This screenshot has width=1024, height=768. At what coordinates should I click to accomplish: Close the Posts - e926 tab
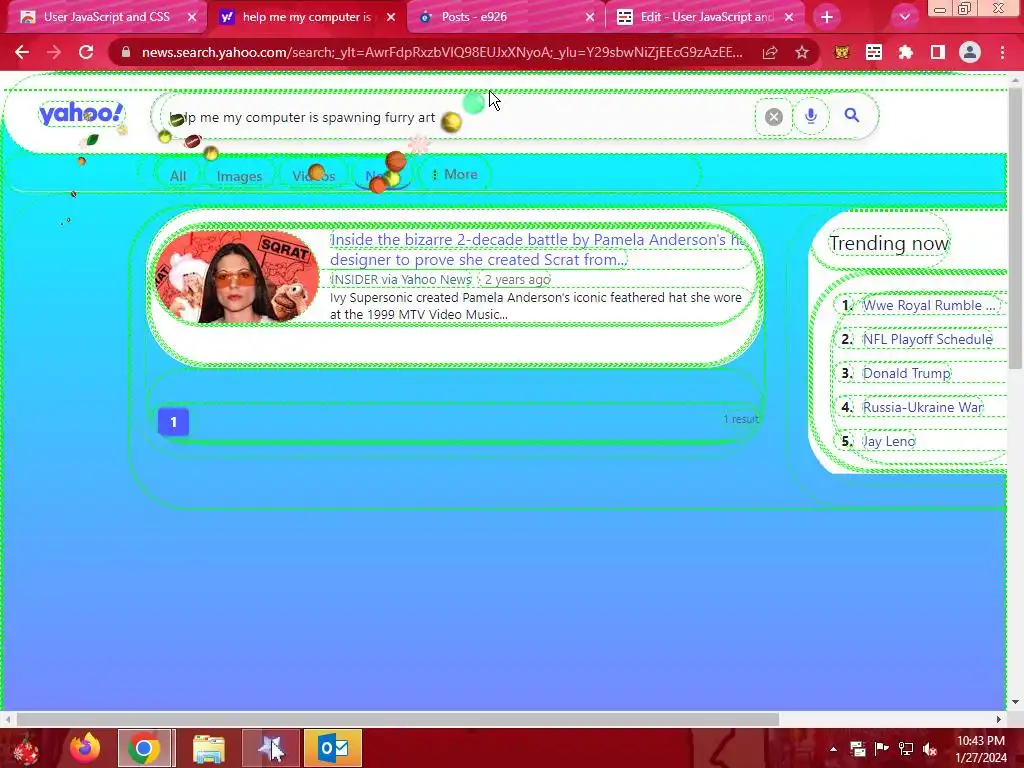(590, 18)
